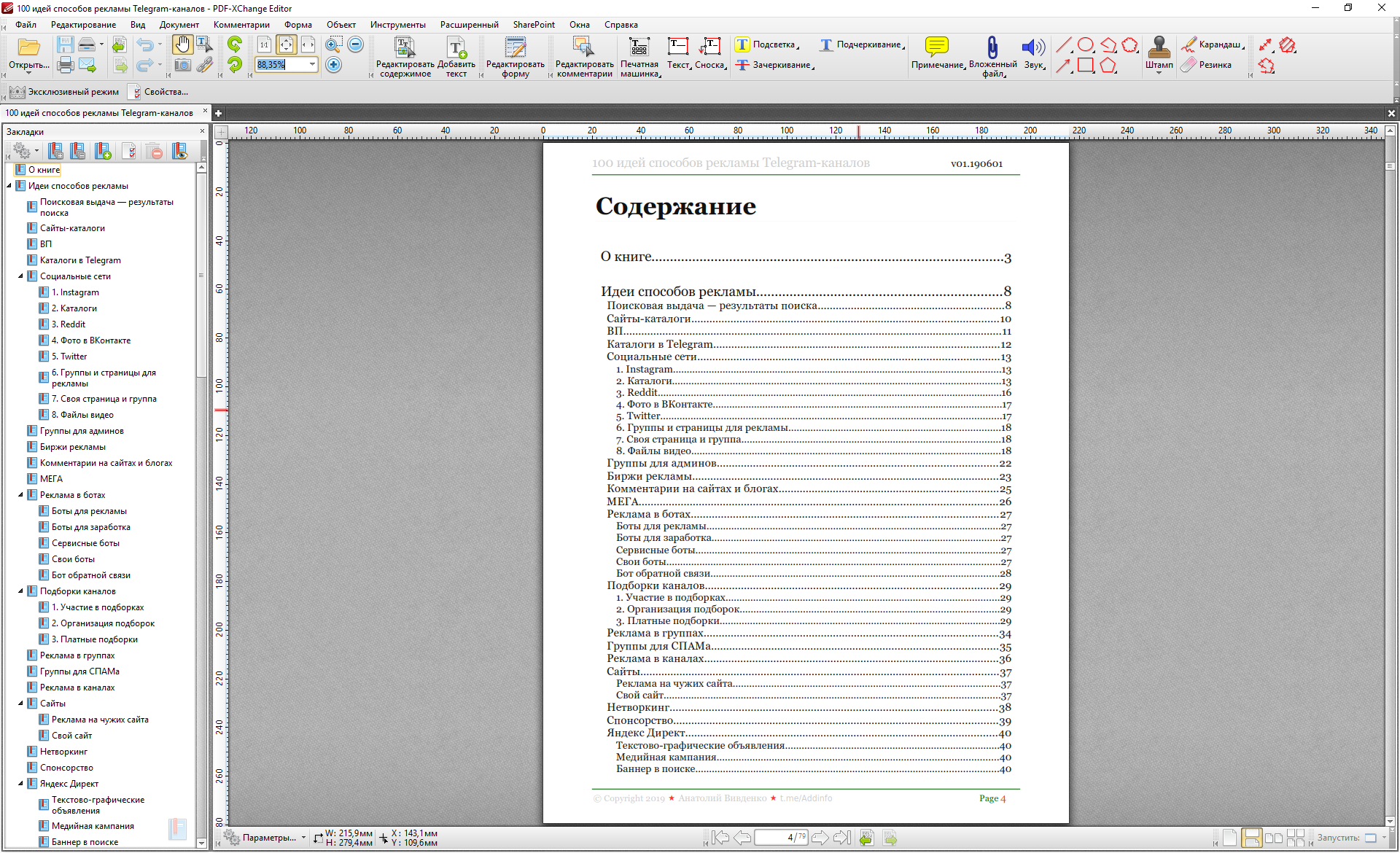Open the Edit Comments tool
This screenshot has width=1400, height=853.
pos(584,57)
